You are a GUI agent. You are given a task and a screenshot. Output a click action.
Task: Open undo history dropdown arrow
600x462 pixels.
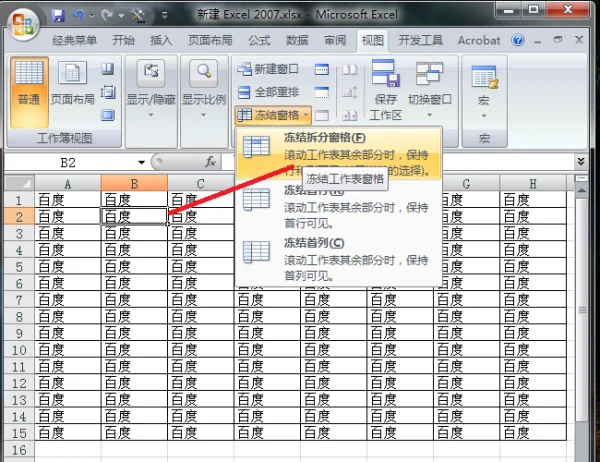92,16
